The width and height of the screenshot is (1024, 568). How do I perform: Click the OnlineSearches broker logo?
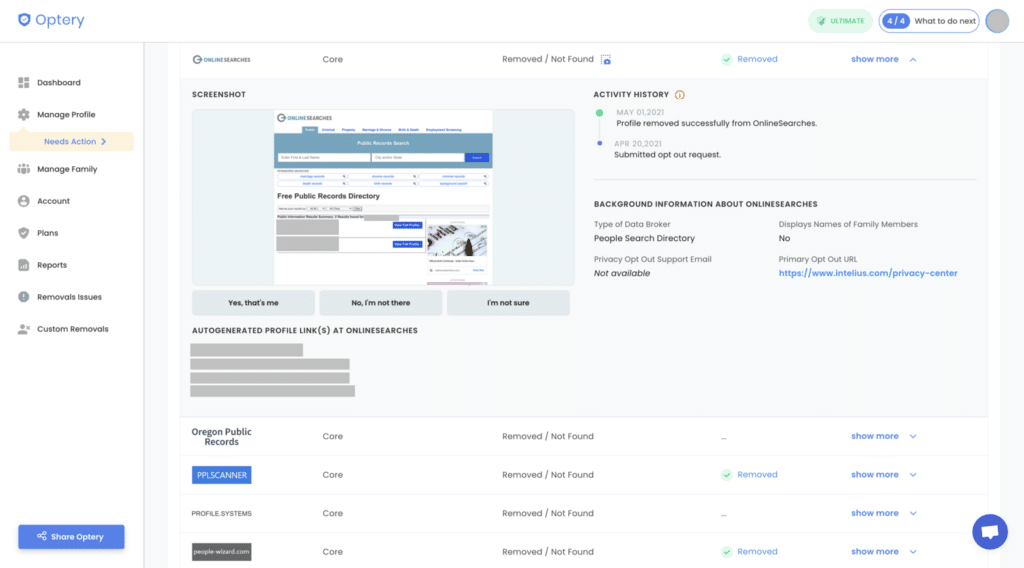(221, 59)
